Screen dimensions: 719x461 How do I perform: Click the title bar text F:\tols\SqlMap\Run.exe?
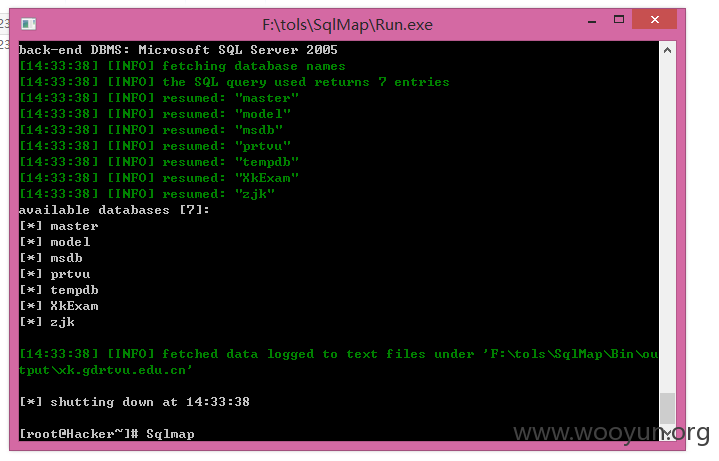pos(347,24)
